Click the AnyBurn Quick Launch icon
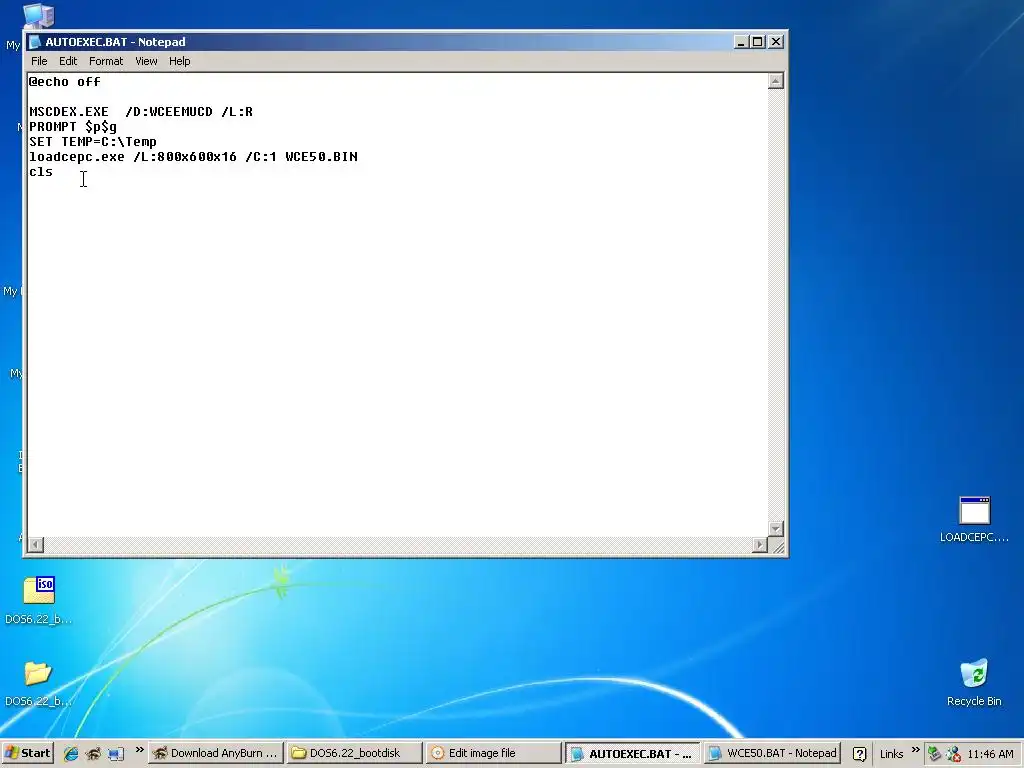This screenshot has height=768, width=1024. click(x=93, y=754)
